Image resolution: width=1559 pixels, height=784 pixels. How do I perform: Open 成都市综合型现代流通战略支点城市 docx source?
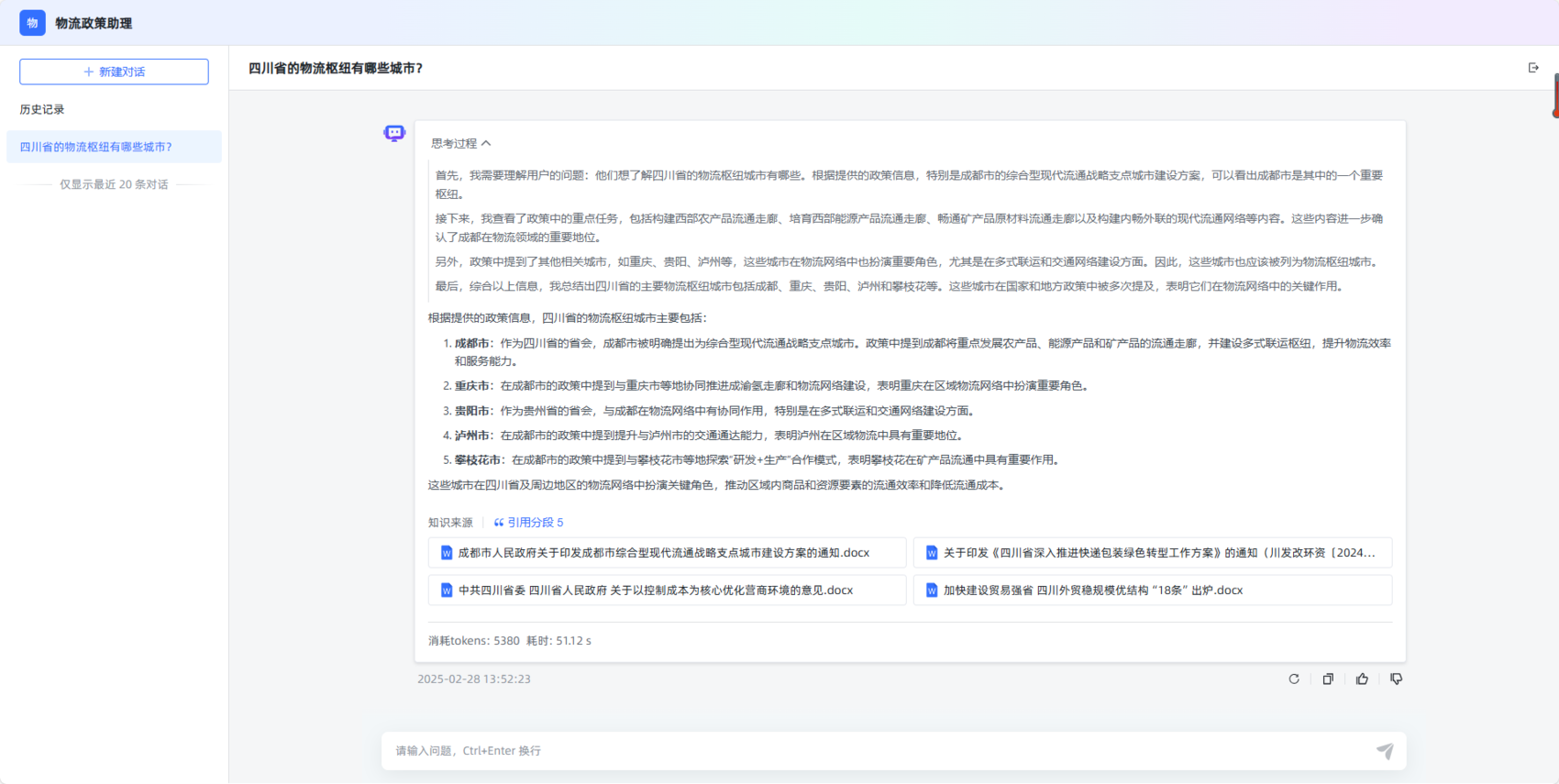tap(664, 553)
